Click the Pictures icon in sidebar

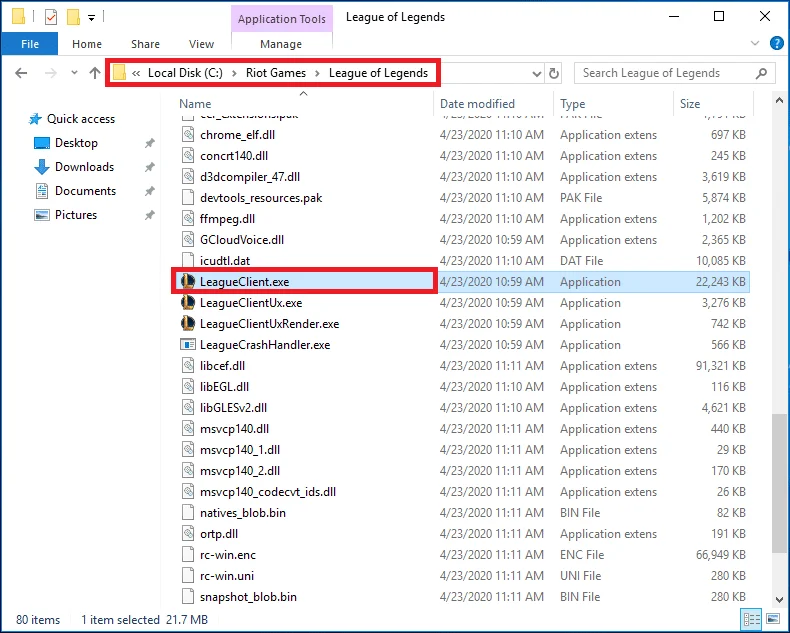click(x=42, y=215)
